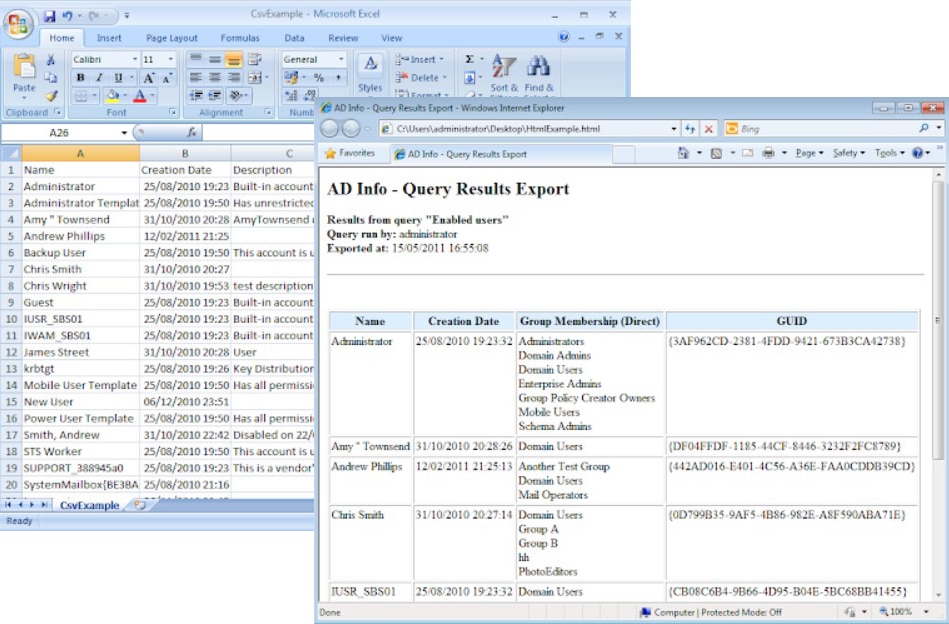Toggle Align Text Left in Excel
Viewport: 949px width, 624px height.
pyautogui.click(x=195, y=77)
